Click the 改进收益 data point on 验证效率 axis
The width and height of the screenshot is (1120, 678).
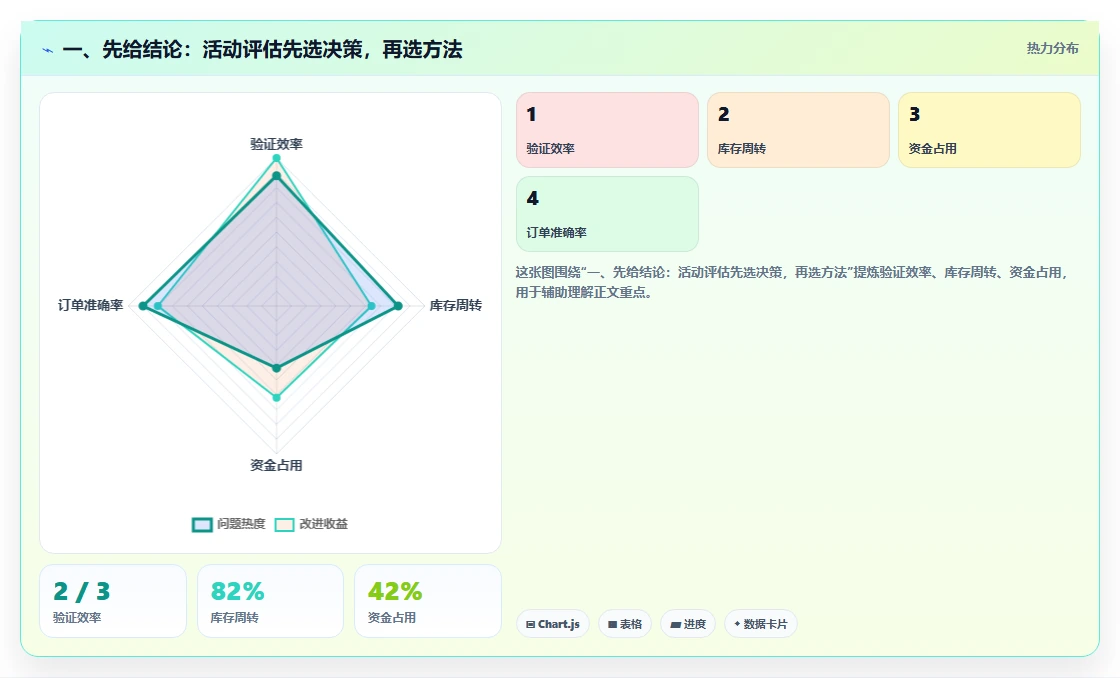(276, 158)
